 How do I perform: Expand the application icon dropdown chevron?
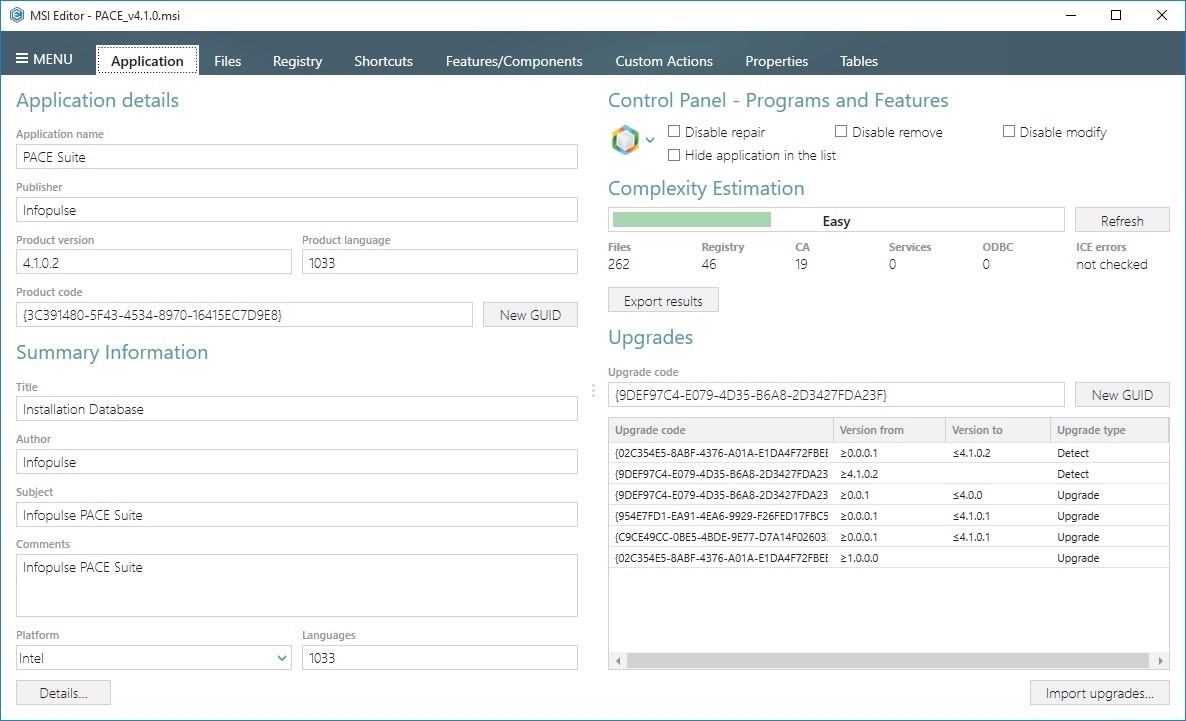(650, 140)
